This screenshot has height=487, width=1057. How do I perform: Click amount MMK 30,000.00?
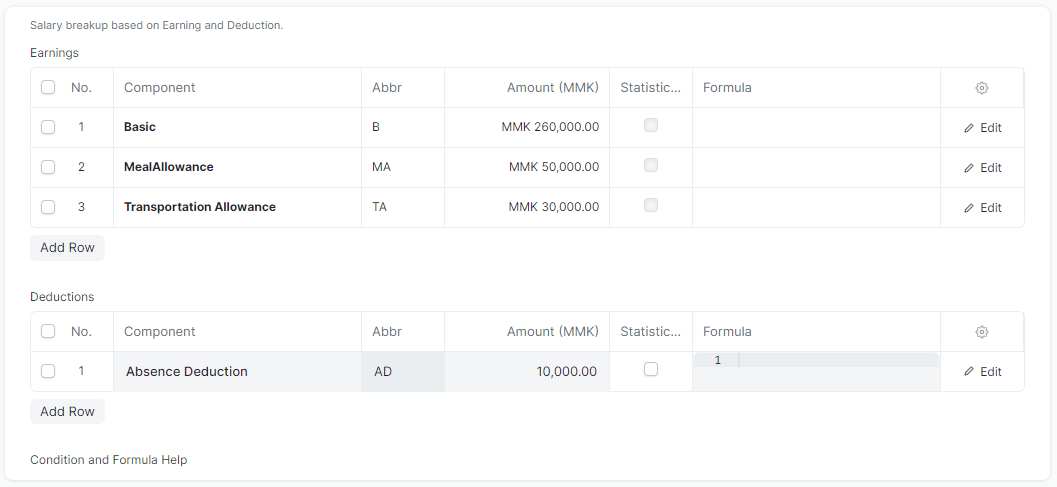click(x=553, y=207)
